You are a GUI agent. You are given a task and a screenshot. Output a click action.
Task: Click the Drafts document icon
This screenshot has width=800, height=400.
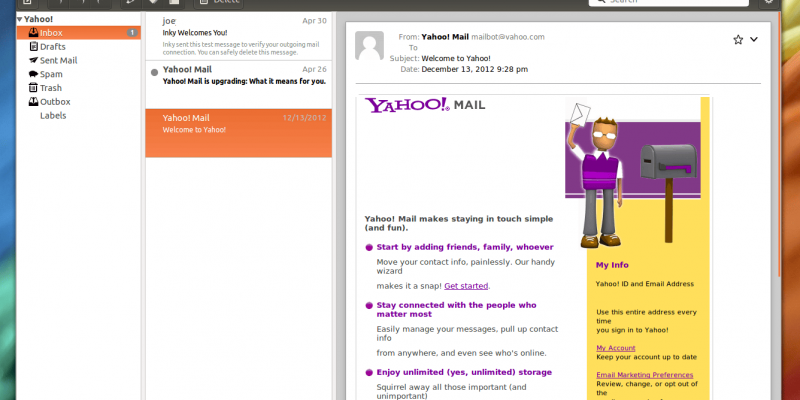[34, 46]
